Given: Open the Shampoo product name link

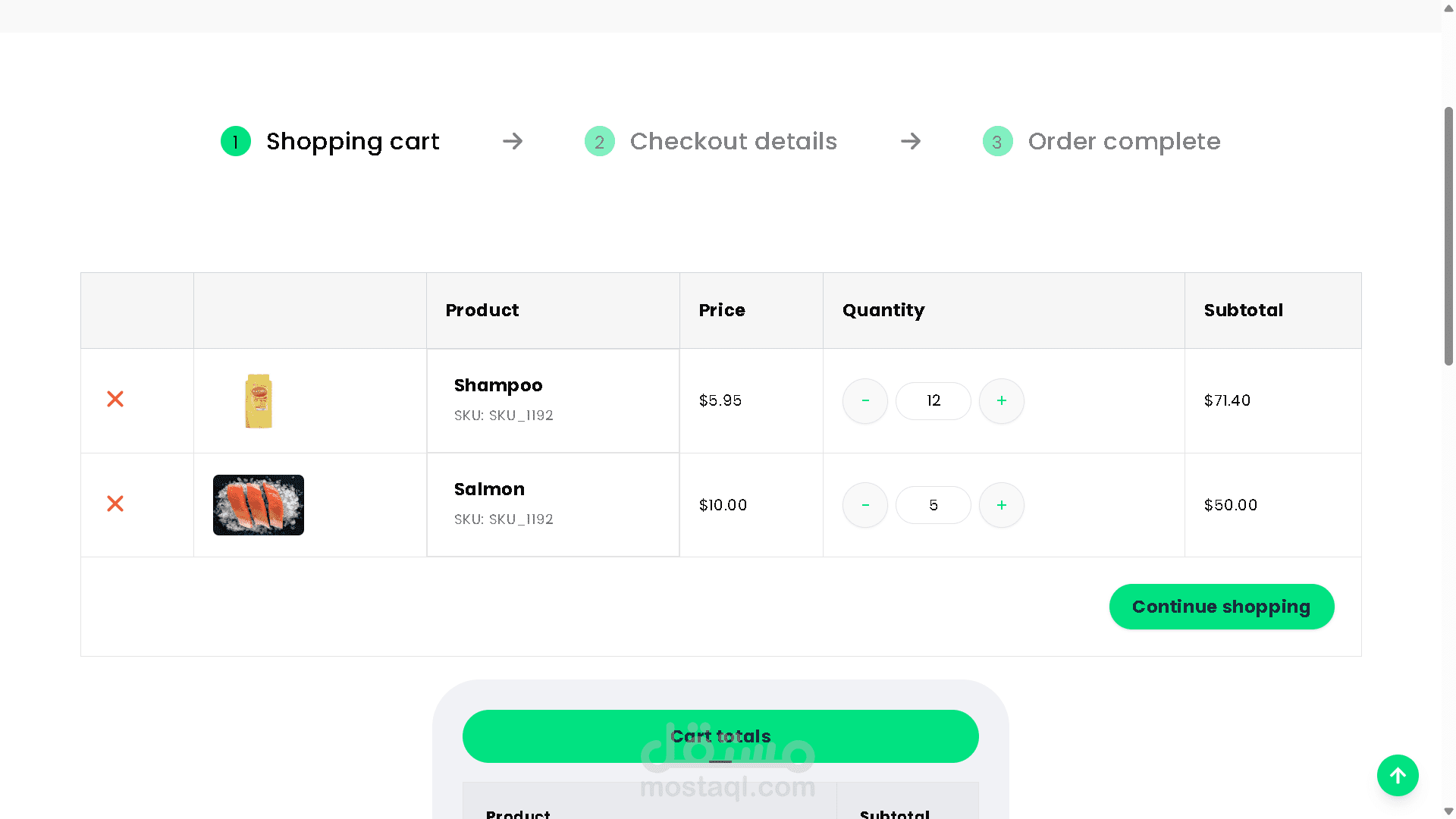Looking at the screenshot, I should [498, 385].
